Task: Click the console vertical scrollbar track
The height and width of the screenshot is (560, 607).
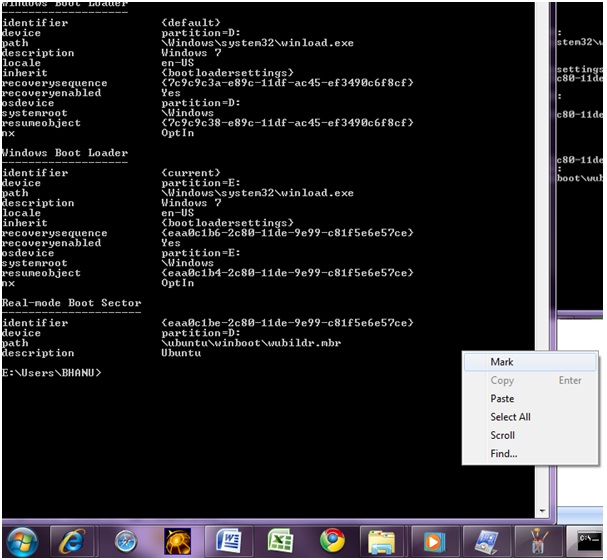Action: (x=542, y=253)
